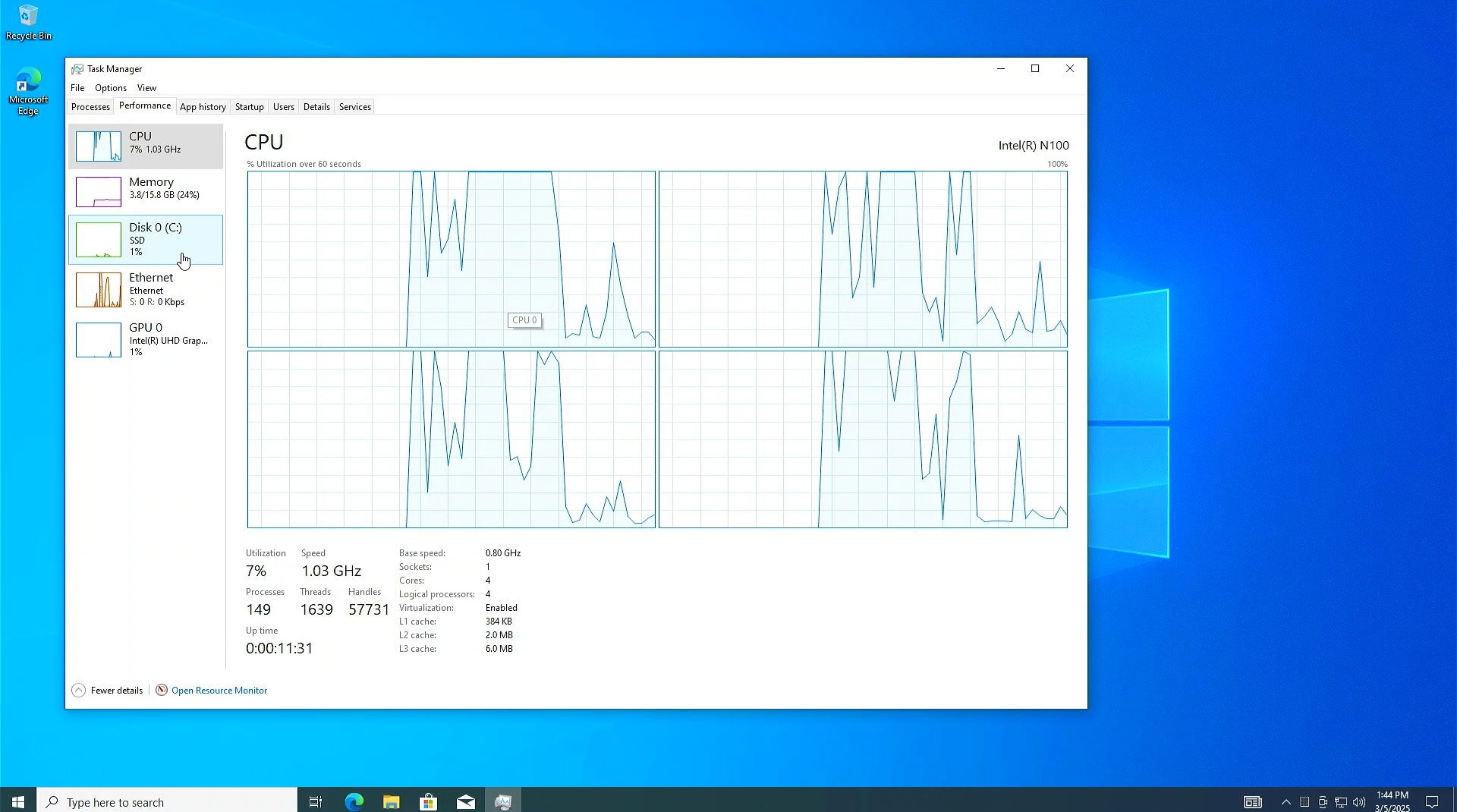The image size is (1457, 812).
Task: Open the Options menu
Action: click(x=111, y=88)
